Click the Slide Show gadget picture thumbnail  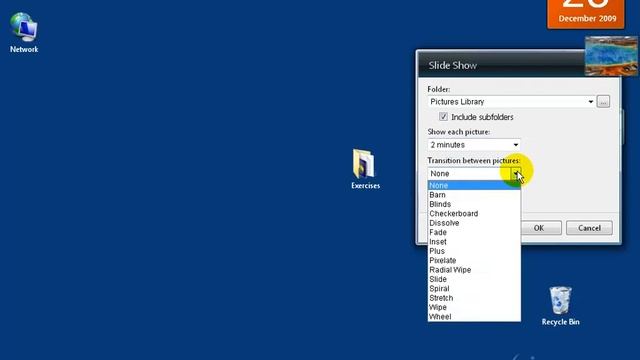(x=611, y=56)
